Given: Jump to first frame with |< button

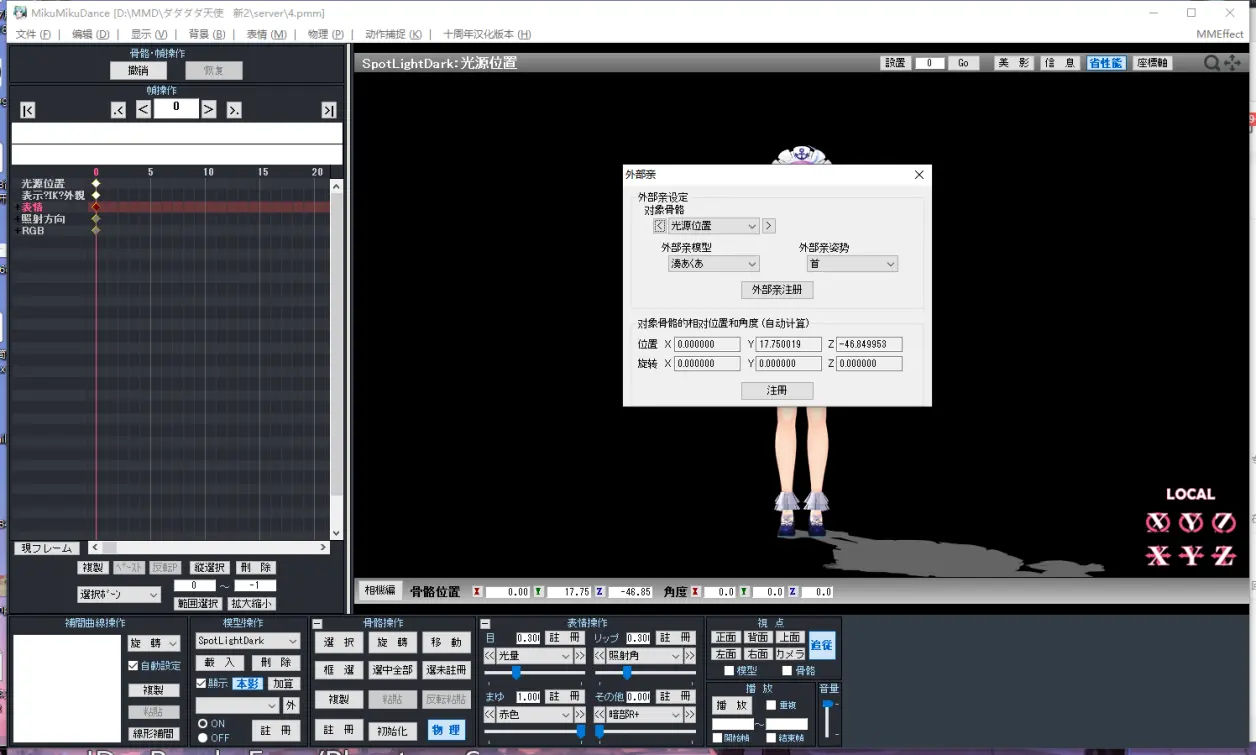Looking at the screenshot, I should 28,110.
